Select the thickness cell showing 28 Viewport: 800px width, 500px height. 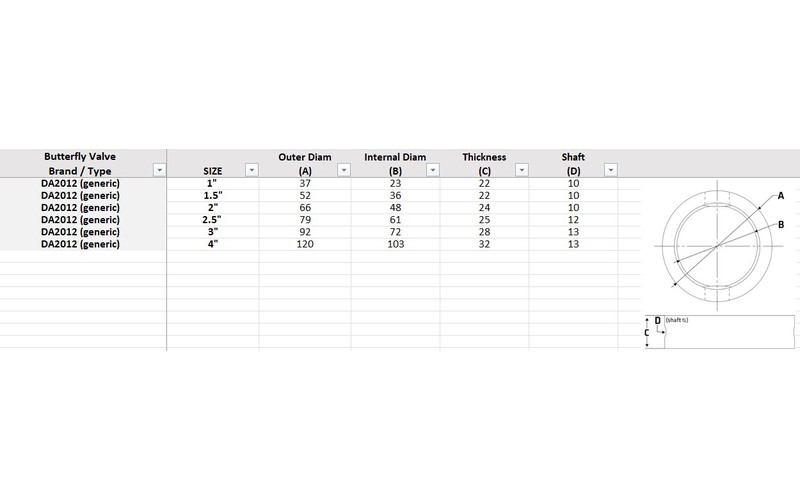484,232
